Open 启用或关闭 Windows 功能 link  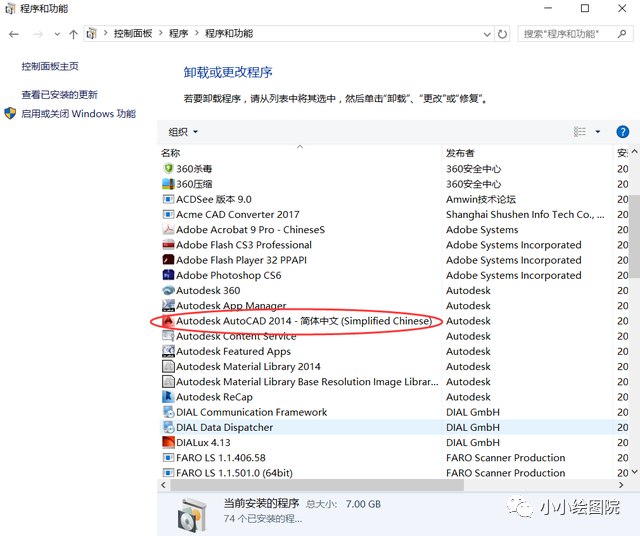pos(78,113)
